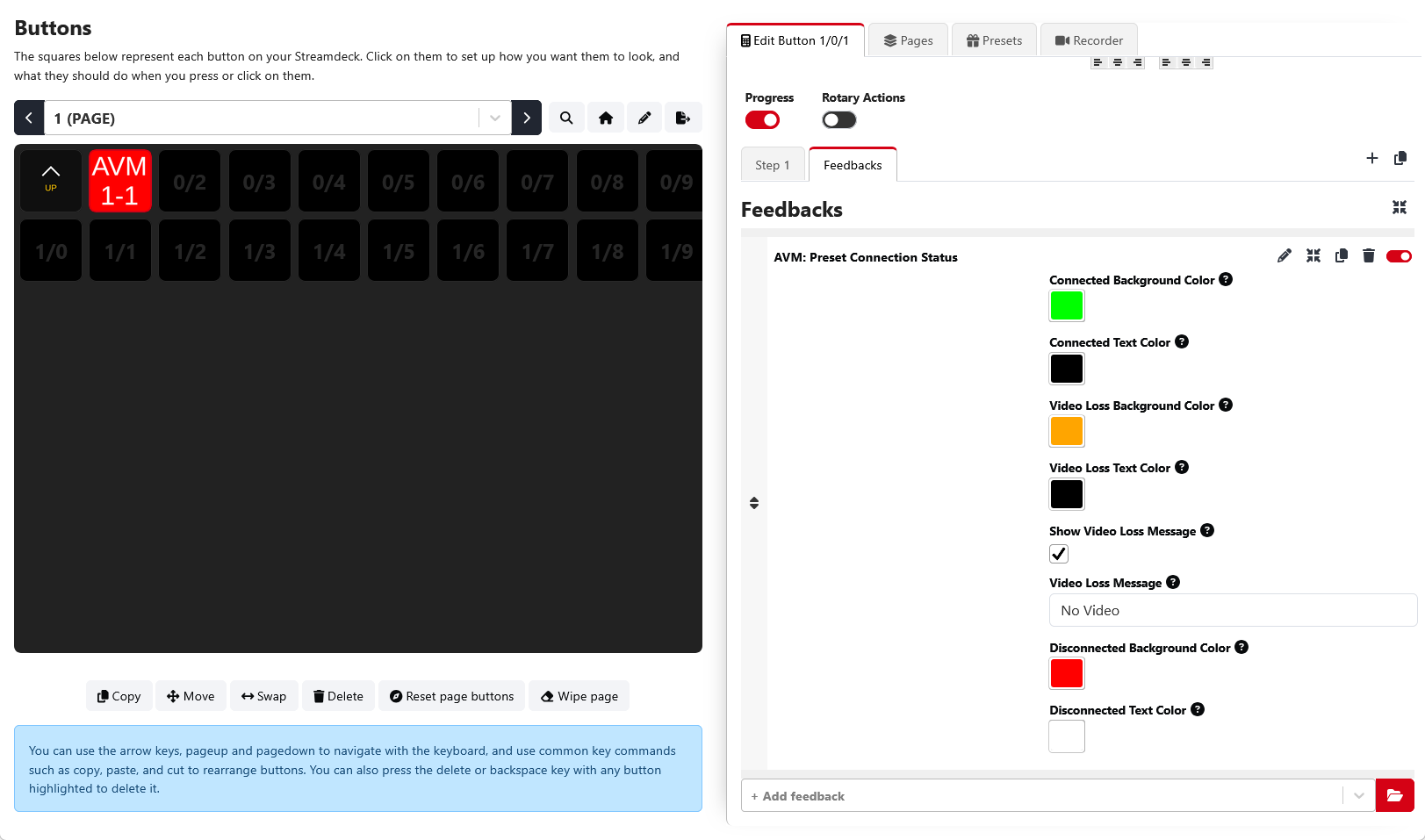Switch to the Presets tab
The height and width of the screenshot is (840, 1425).
tap(994, 40)
